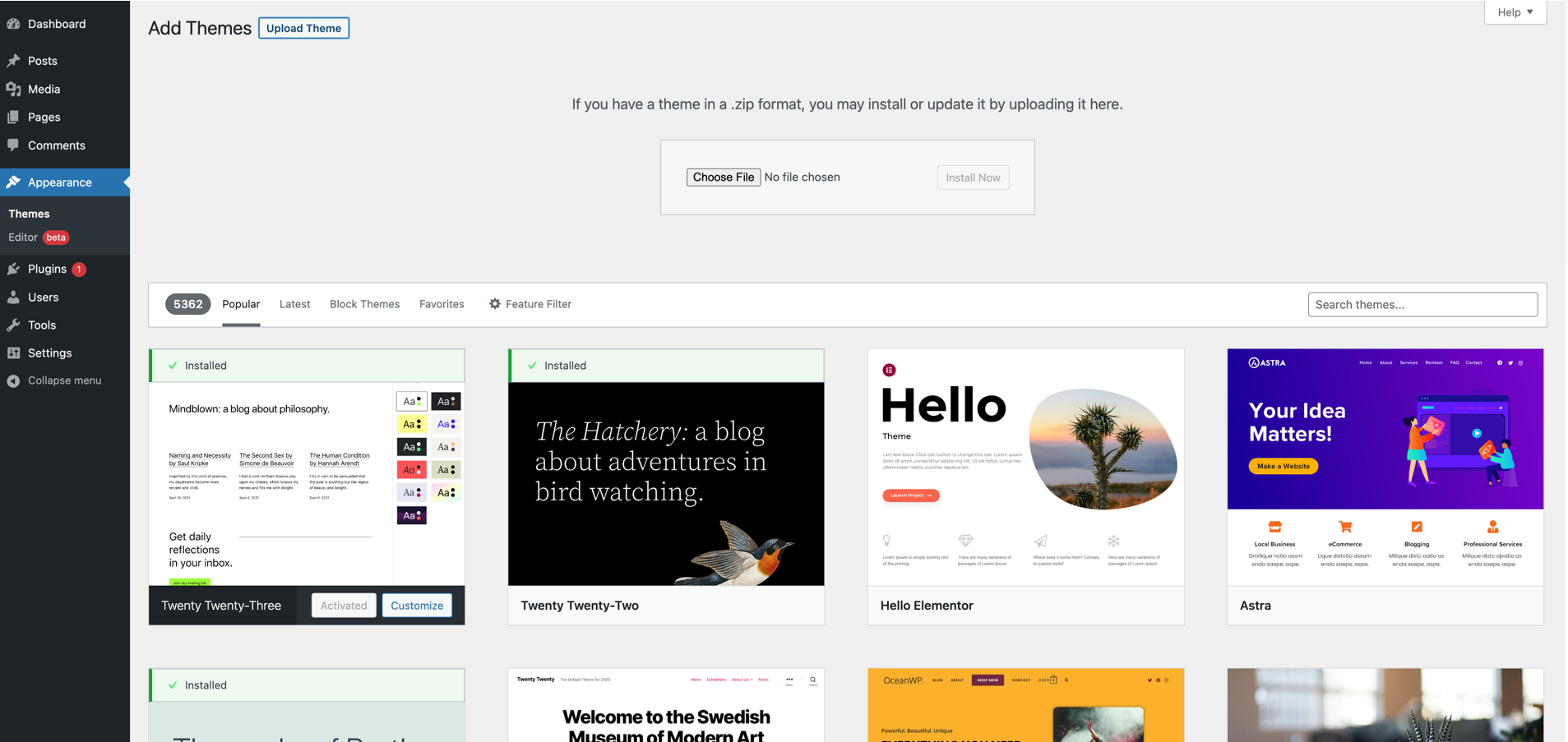Click the Pages document icon
The height and width of the screenshot is (742, 1568).
point(13,117)
